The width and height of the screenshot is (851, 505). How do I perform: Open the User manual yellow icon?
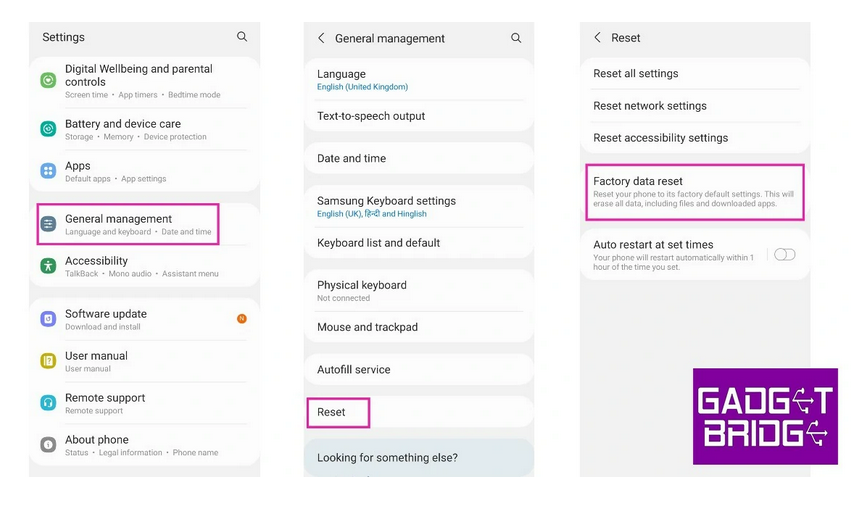(x=48, y=361)
